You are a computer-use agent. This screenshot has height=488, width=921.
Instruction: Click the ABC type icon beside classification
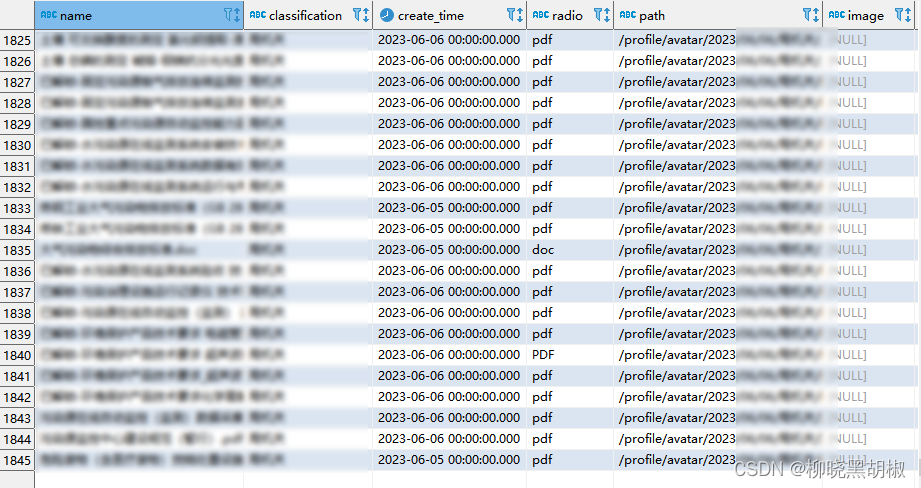(x=258, y=15)
